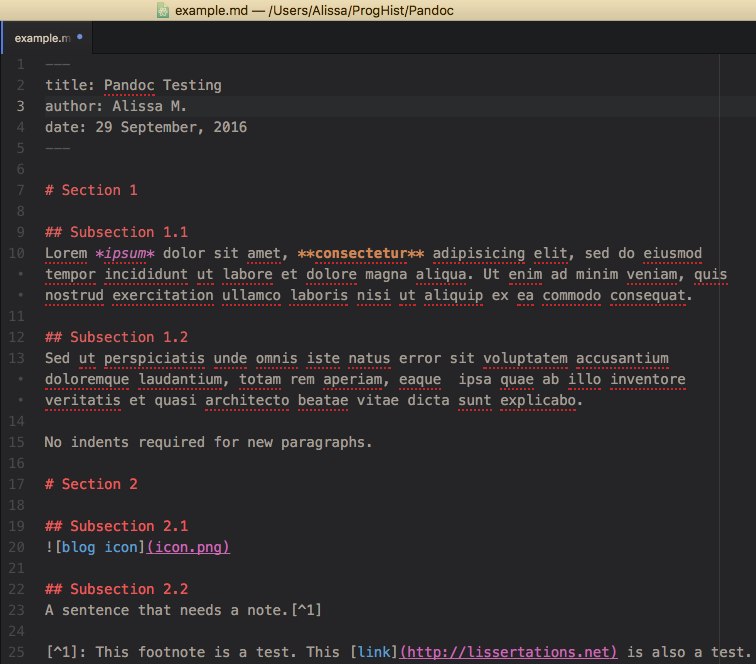
Task: Click the opening '---' on line 1
Action: 57,64
